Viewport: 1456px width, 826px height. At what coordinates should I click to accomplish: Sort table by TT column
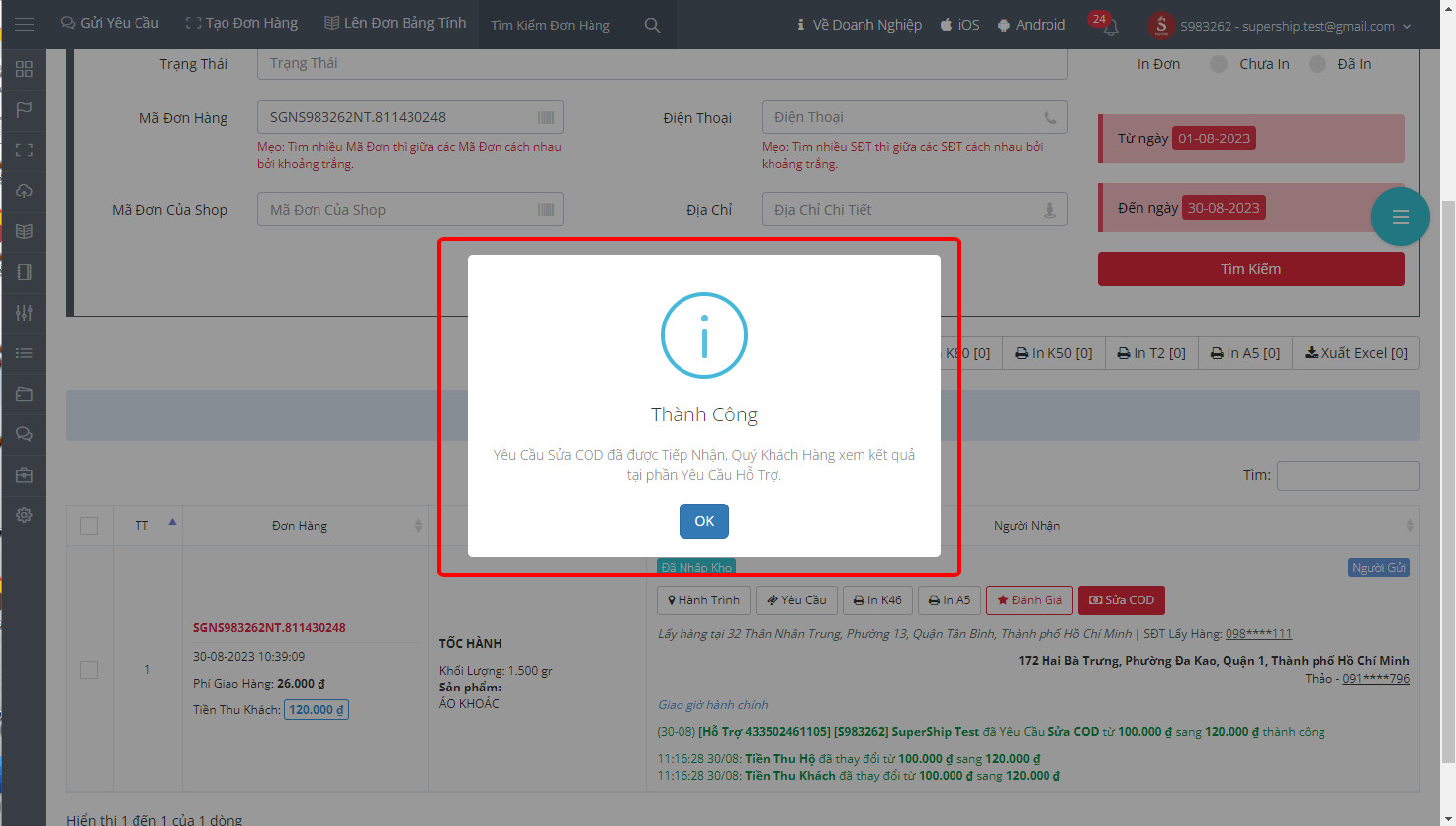coord(147,525)
